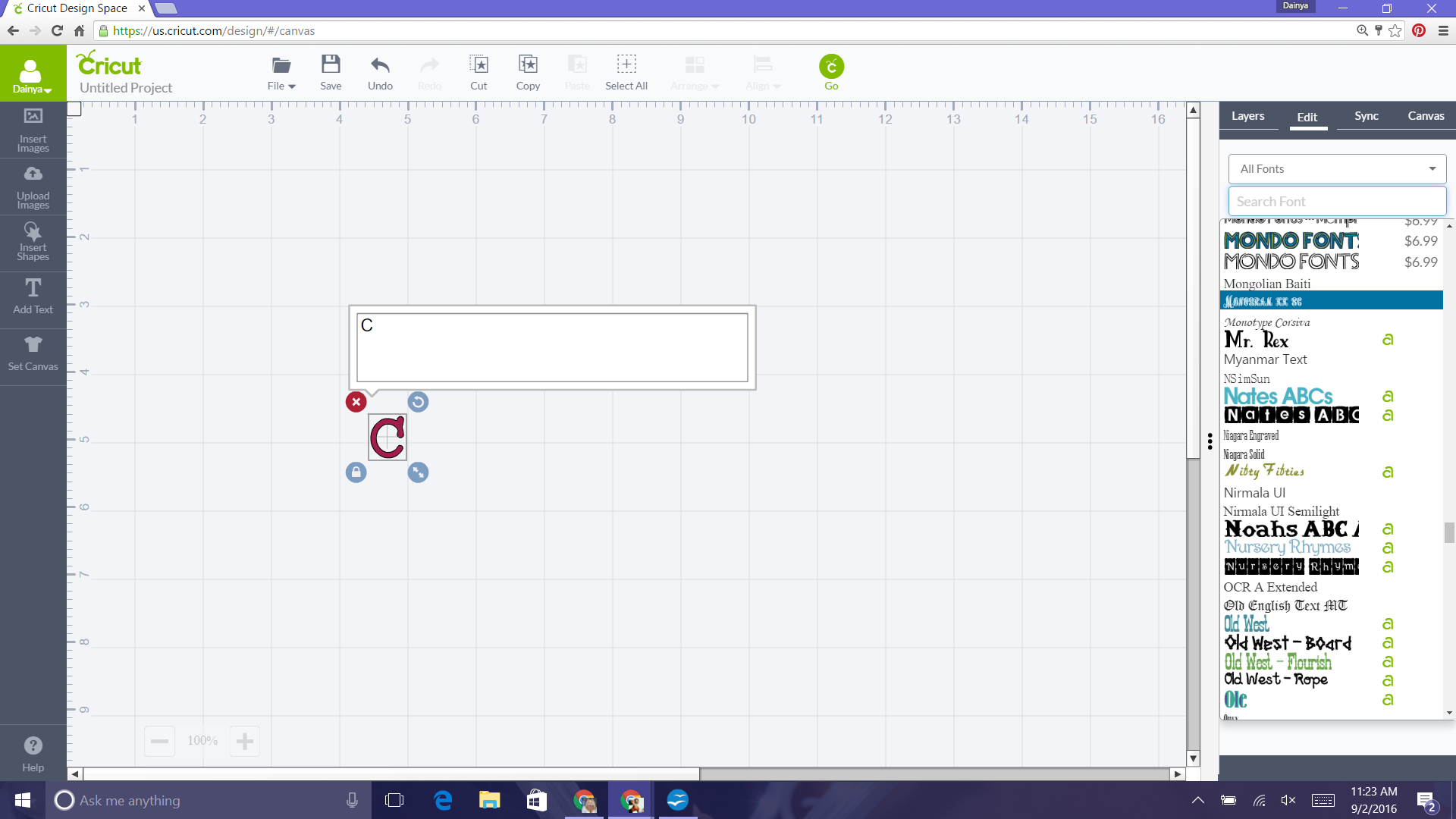This screenshot has width=1456, height=819.
Task: Open the Upload Images tool
Action: pos(33,187)
